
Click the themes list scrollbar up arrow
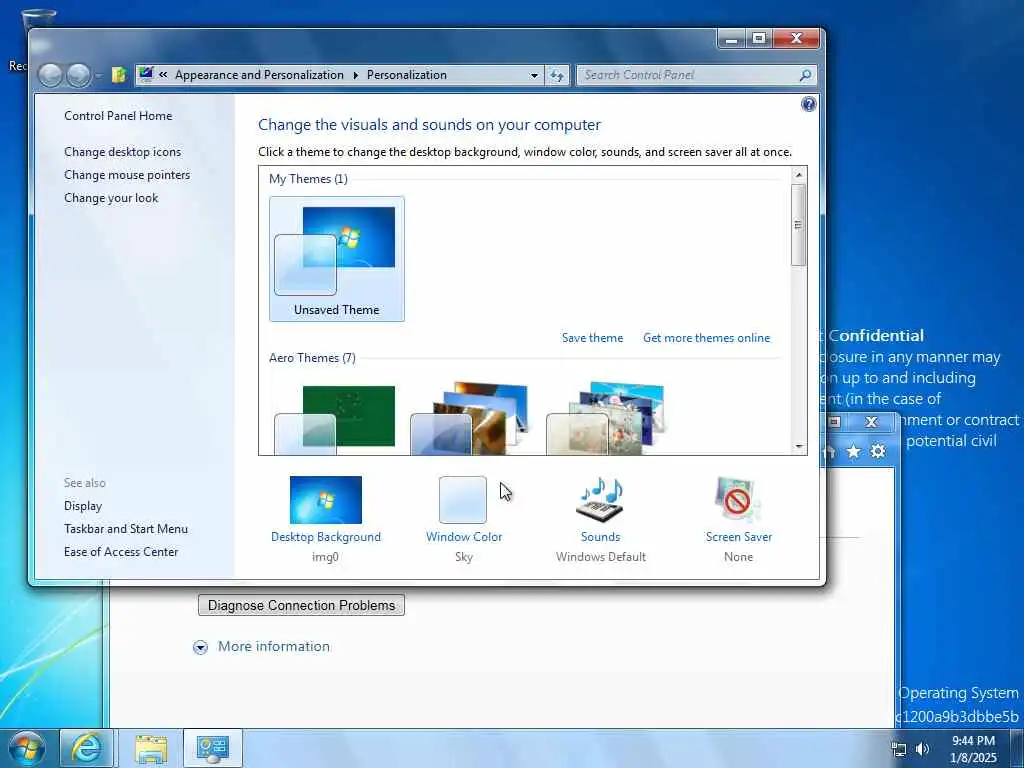coord(799,175)
